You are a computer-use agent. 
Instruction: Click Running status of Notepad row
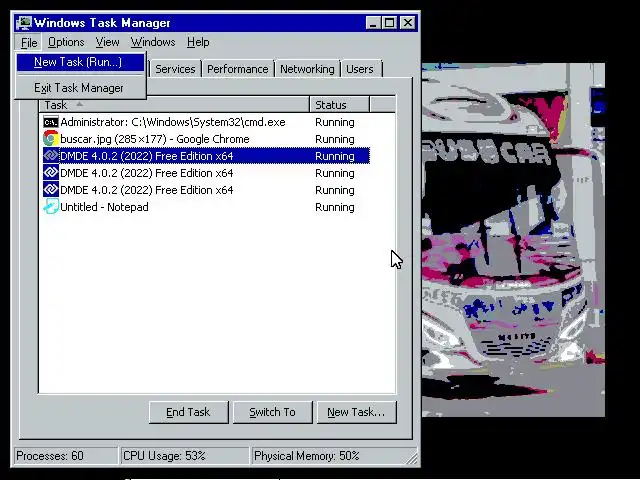click(x=335, y=207)
